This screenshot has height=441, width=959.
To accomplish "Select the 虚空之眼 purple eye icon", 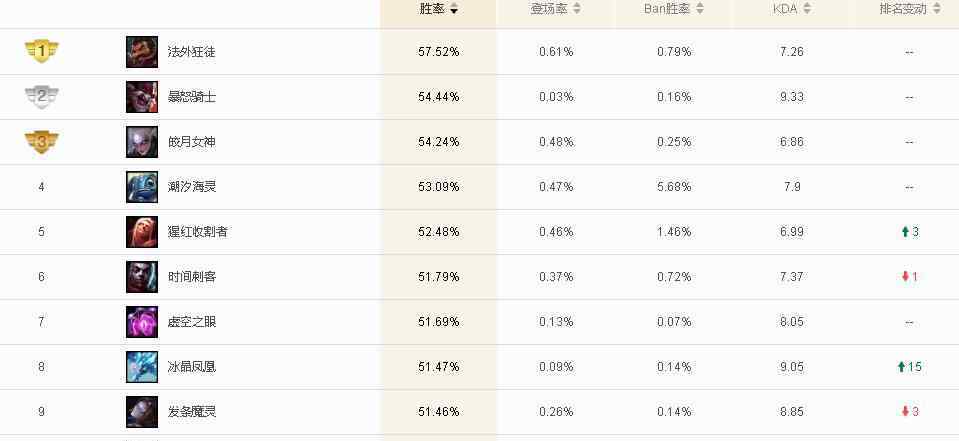I will click(x=142, y=322).
